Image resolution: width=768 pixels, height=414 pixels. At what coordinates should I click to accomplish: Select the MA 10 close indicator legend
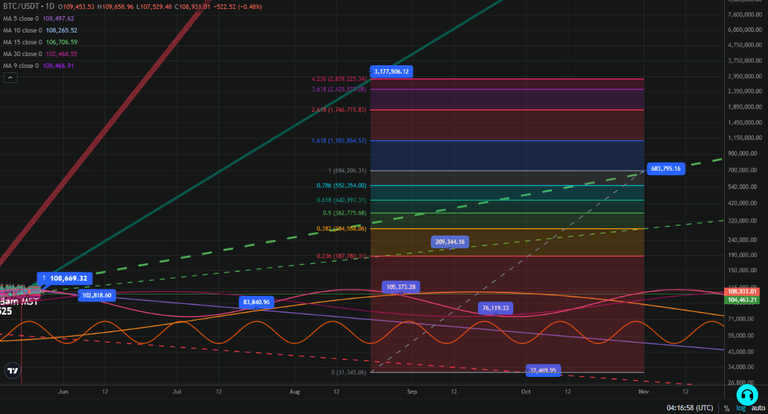click(x=40, y=30)
